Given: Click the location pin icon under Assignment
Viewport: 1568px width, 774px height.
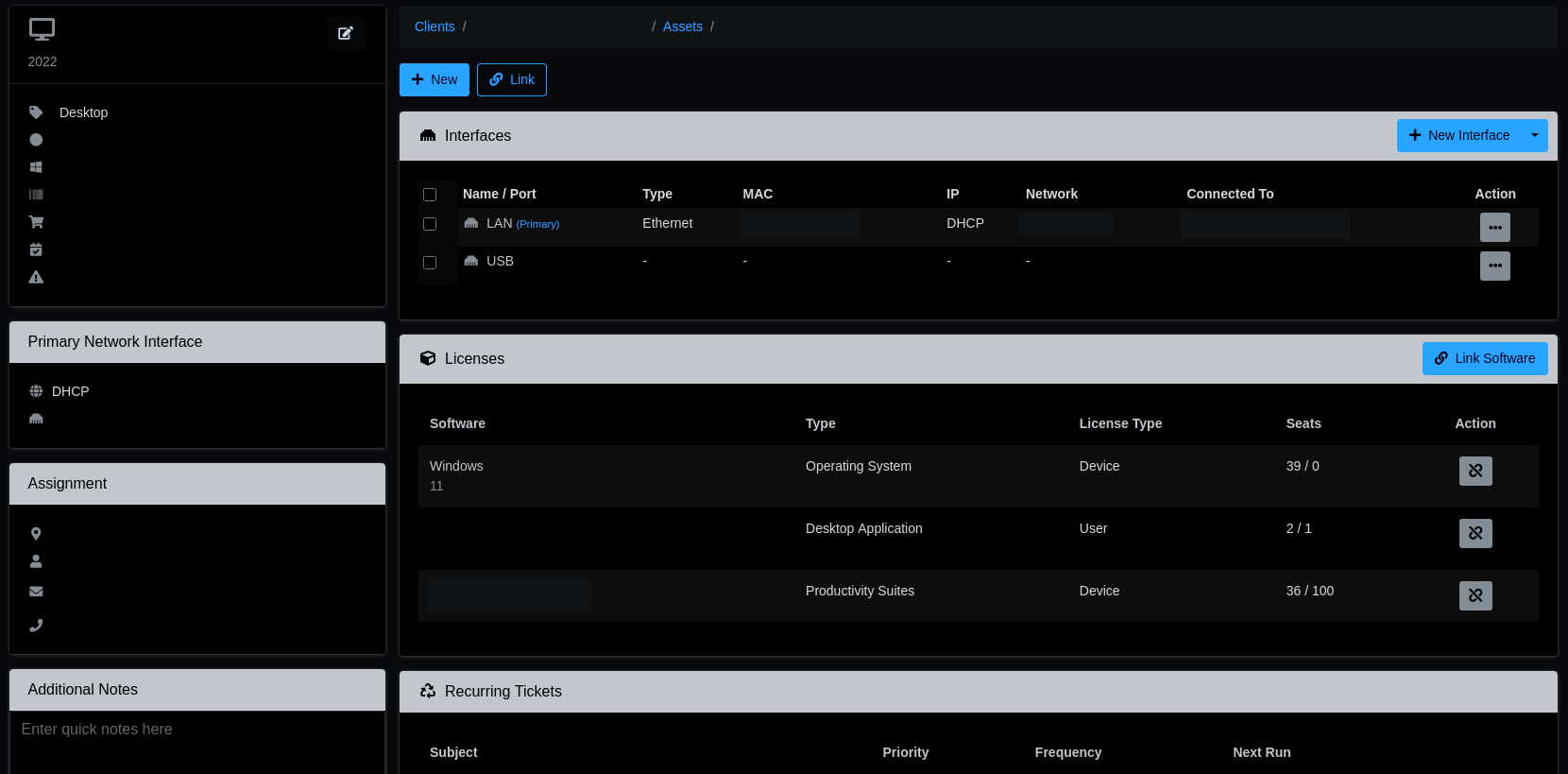Looking at the screenshot, I should tap(36, 534).
